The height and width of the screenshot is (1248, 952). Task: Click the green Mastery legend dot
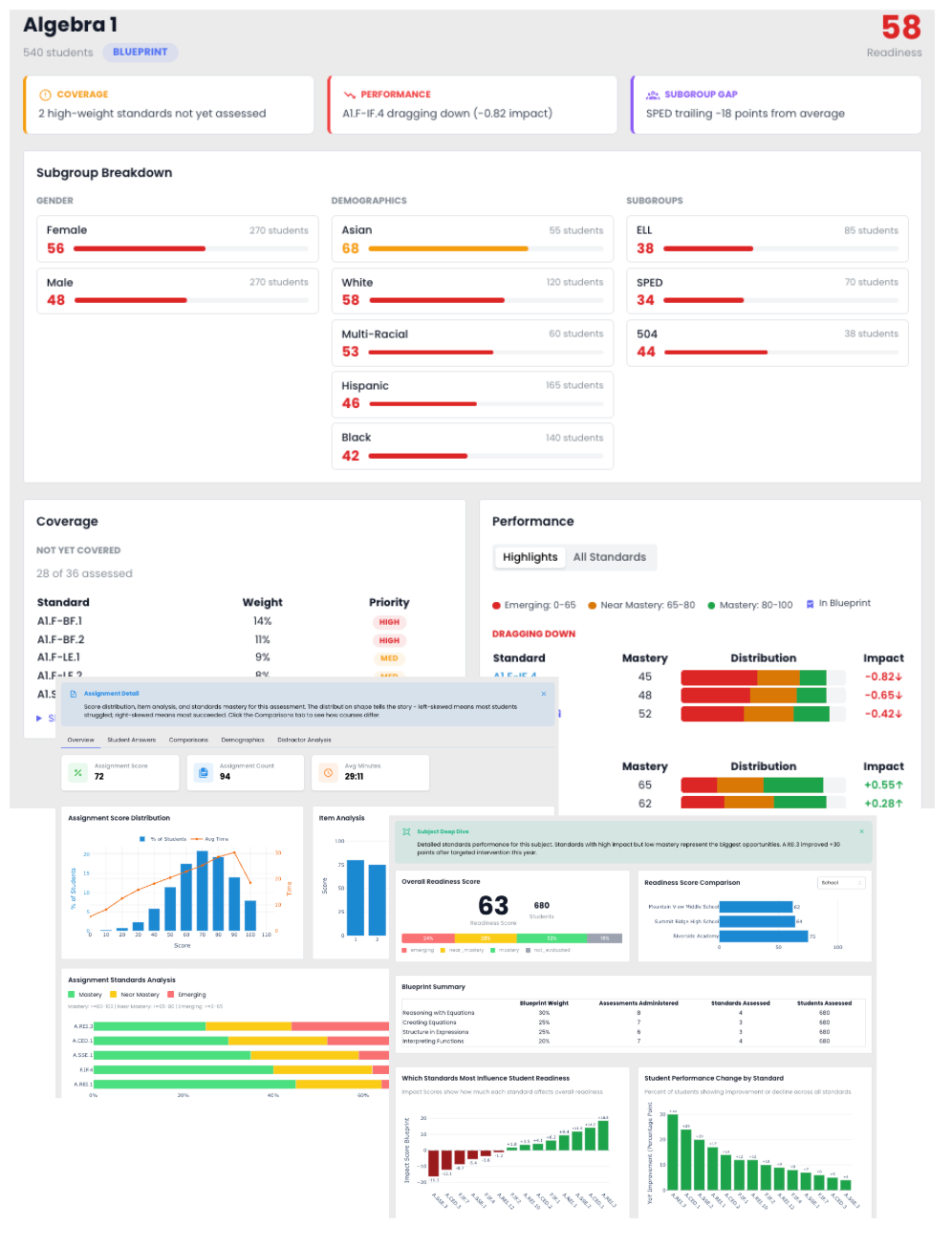712,605
